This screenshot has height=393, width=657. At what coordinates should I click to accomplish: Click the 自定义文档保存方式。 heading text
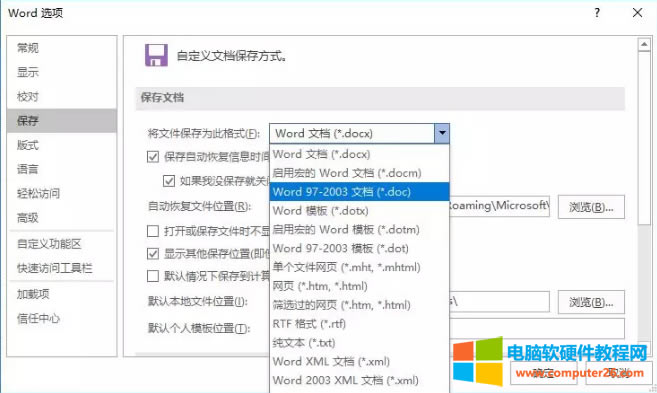tap(232, 56)
